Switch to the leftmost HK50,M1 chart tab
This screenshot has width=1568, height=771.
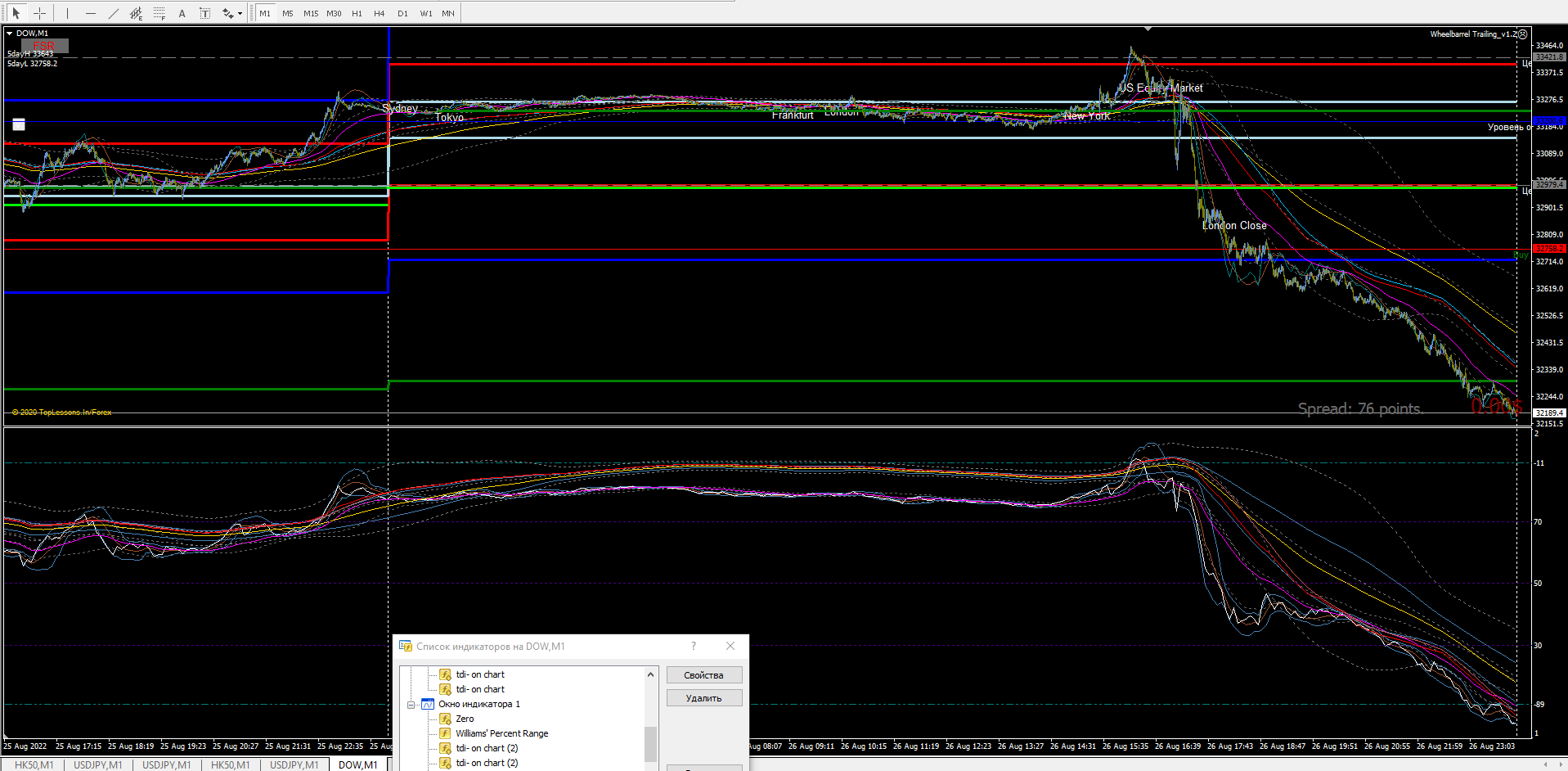[x=34, y=764]
